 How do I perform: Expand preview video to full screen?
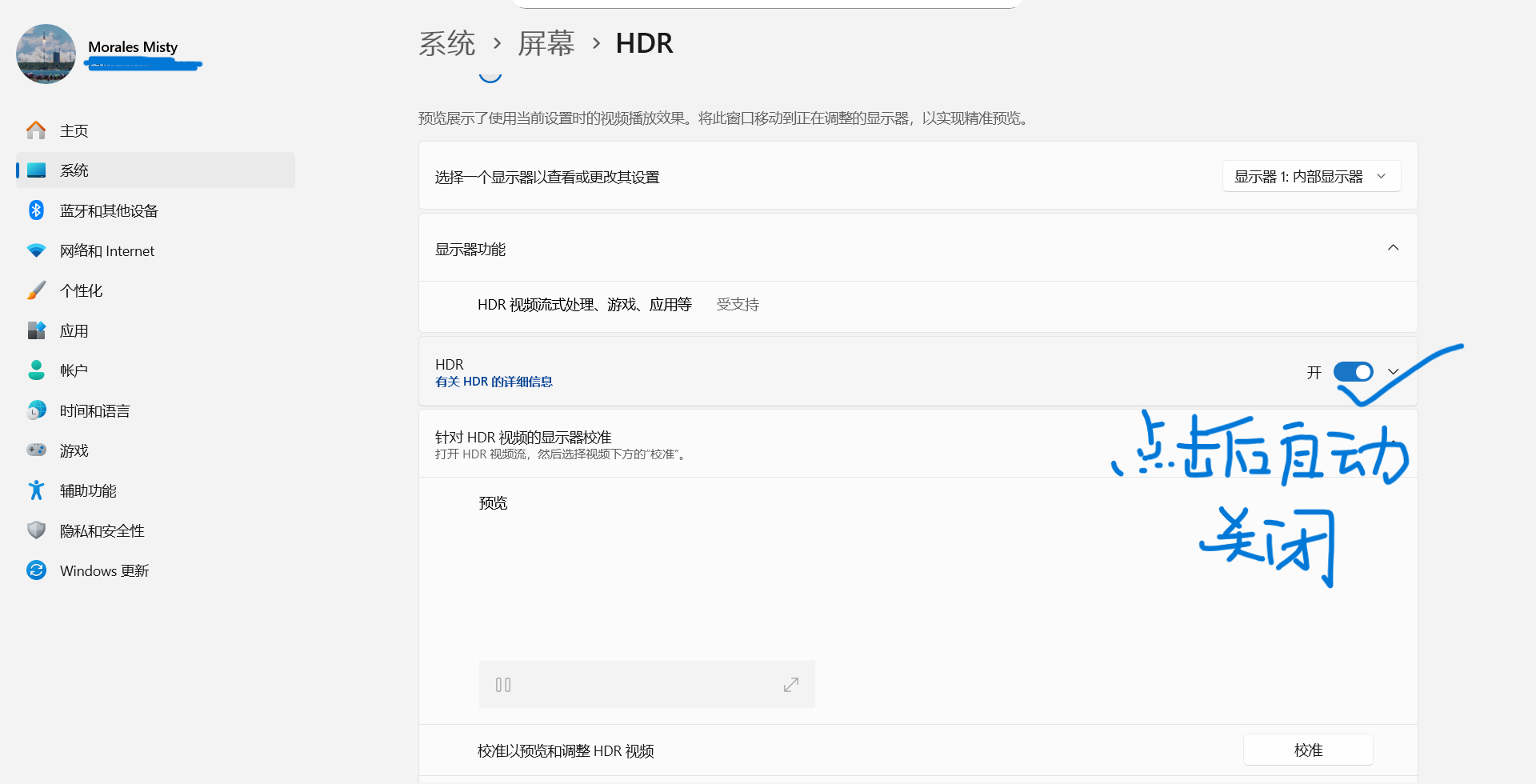tap(791, 685)
